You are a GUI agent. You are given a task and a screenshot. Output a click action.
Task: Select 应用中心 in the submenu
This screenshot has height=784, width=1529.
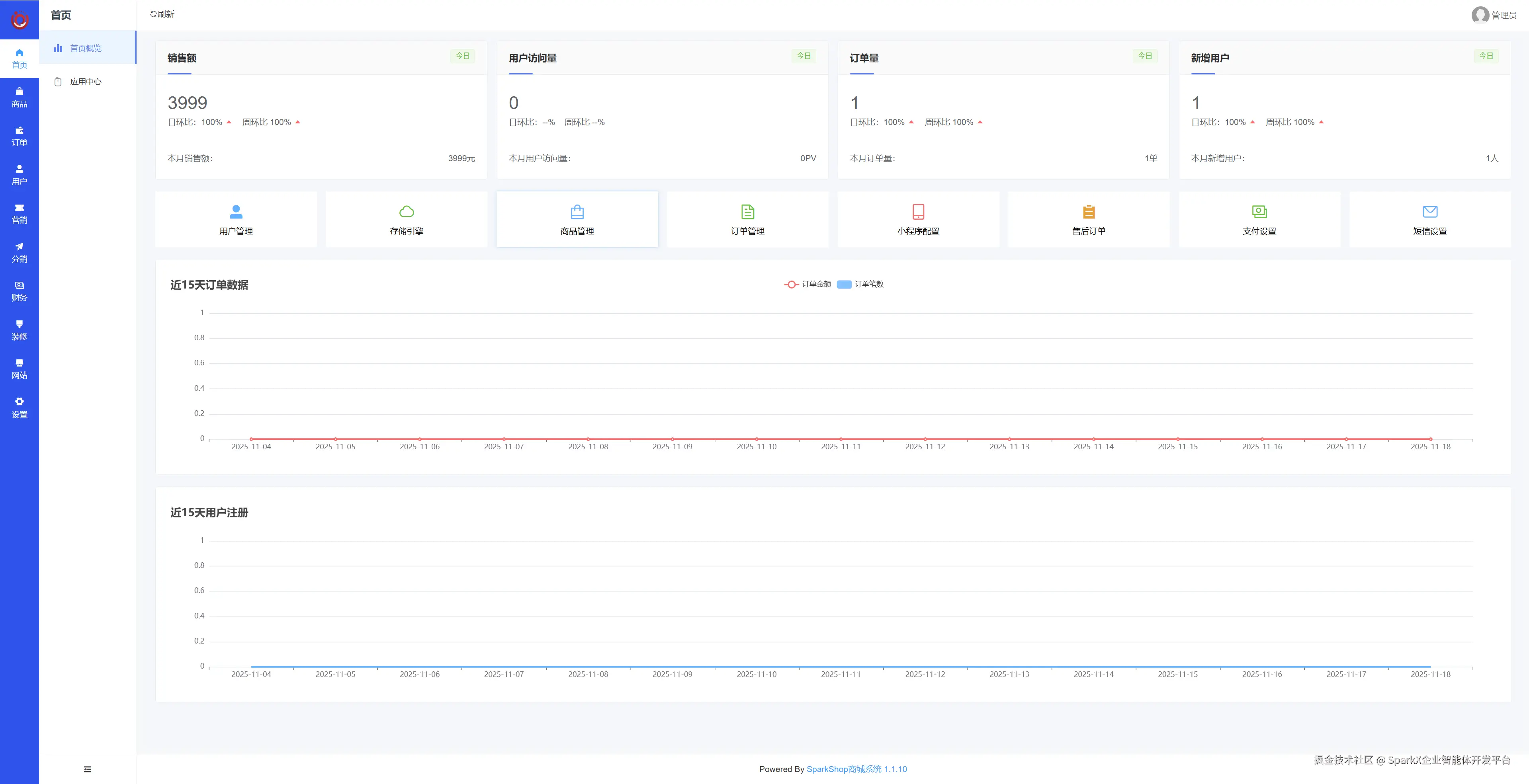86,82
